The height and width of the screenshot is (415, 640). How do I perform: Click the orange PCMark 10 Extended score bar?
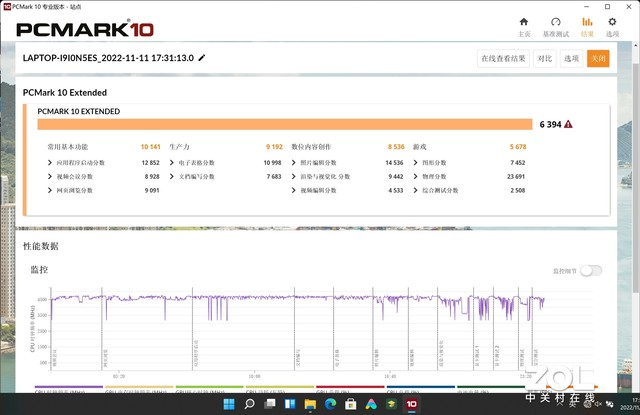pyautogui.click(x=285, y=124)
